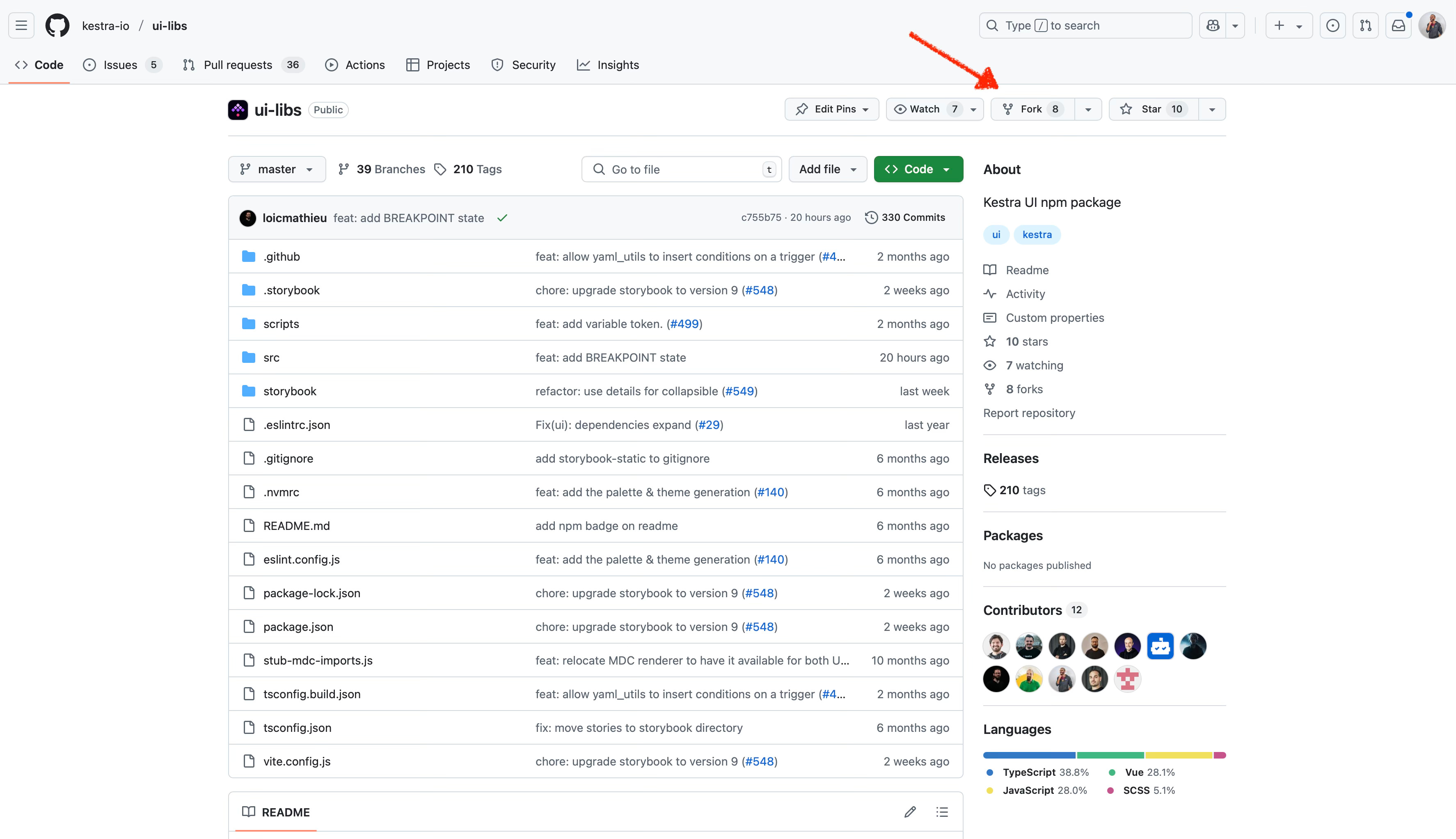Click the ui topic tag
The height and width of the screenshot is (839, 1456).
point(996,234)
